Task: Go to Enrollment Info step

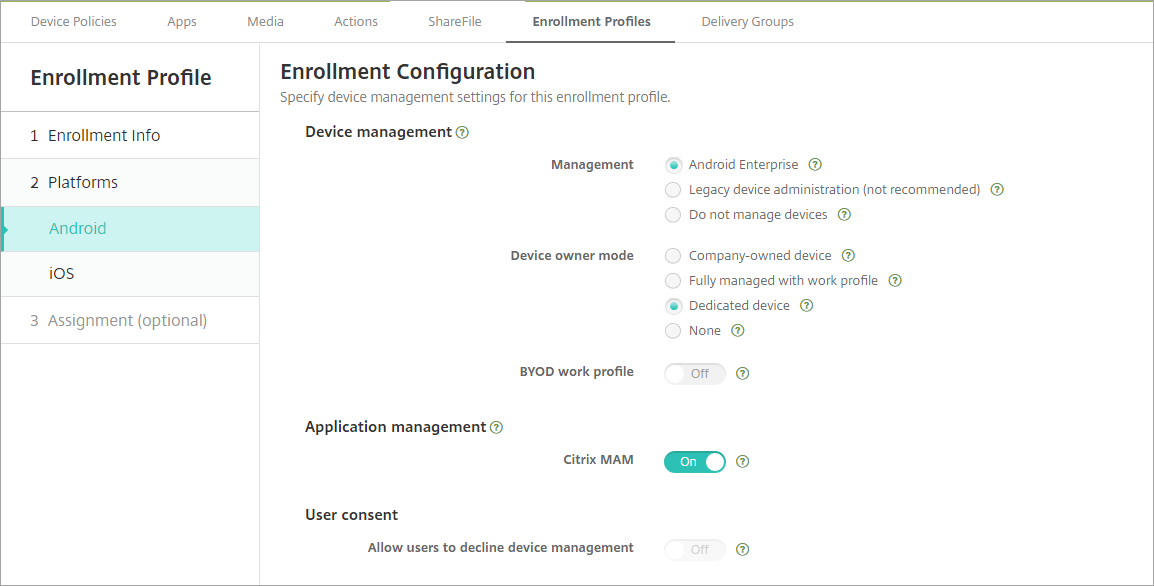Action: [x=104, y=136]
